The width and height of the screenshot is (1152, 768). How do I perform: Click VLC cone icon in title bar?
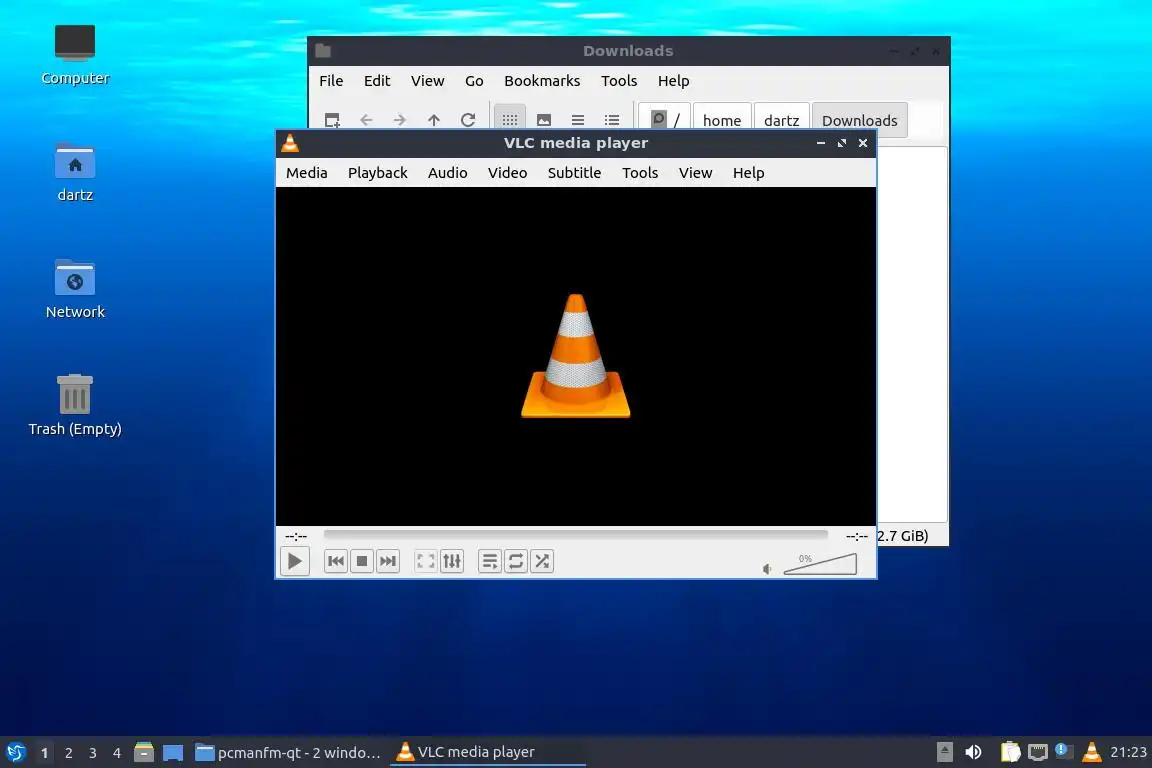coord(290,143)
